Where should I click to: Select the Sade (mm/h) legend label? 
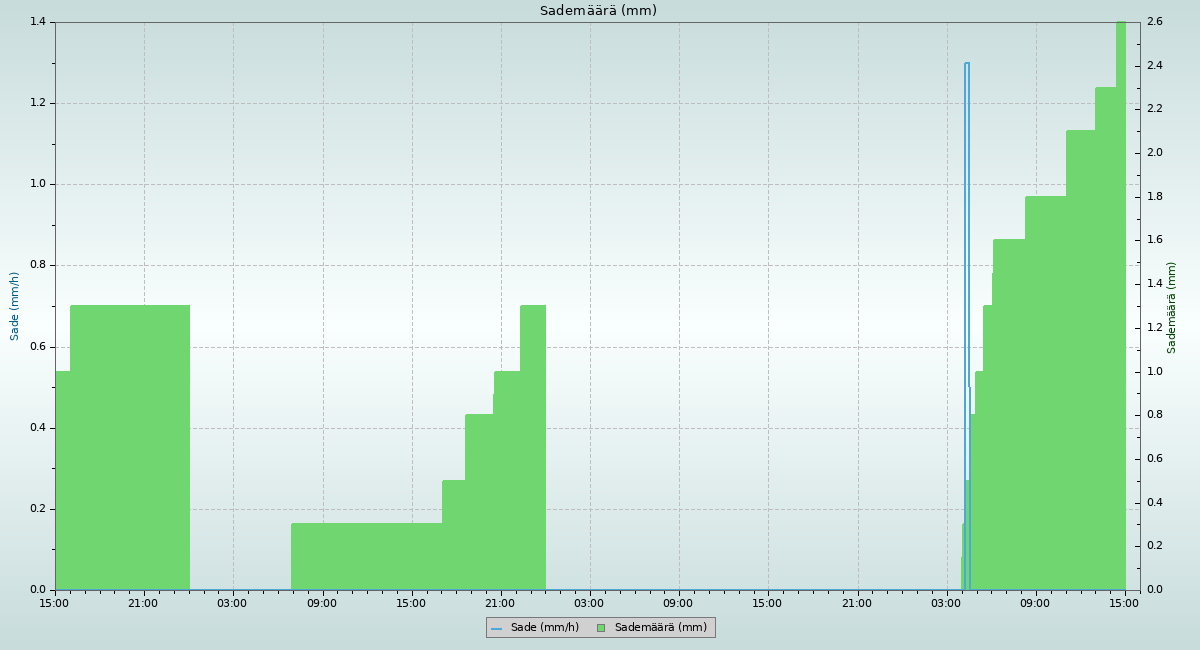pyautogui.click(x=544, y=628)
